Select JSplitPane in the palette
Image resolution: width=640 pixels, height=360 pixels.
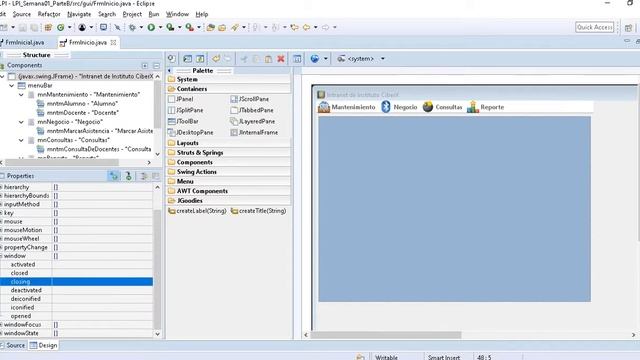tap(185, 110)
